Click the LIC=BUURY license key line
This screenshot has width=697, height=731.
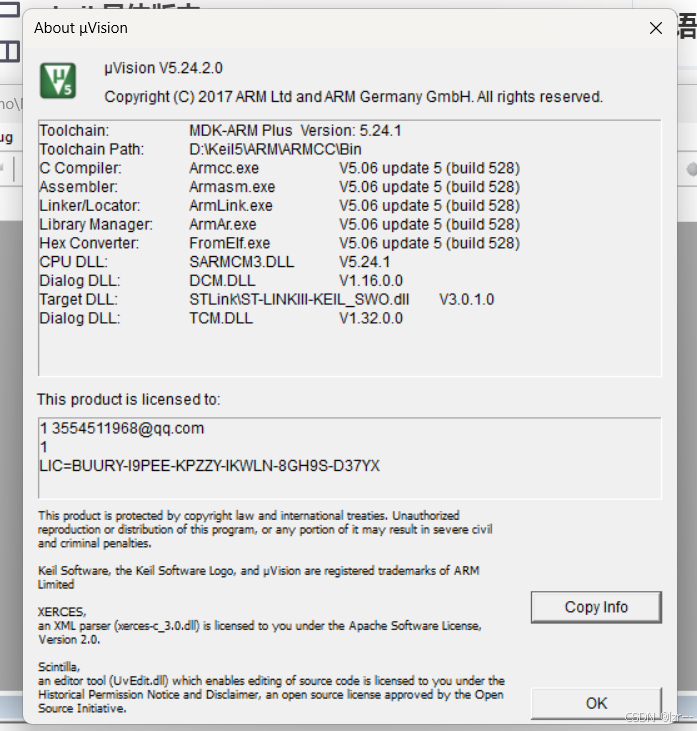[x=210, y=466]
